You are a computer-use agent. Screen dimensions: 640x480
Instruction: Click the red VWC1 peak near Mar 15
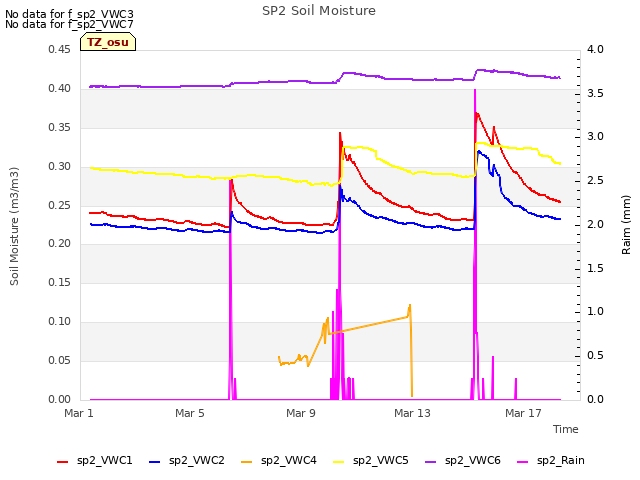[x=476, y=113]
